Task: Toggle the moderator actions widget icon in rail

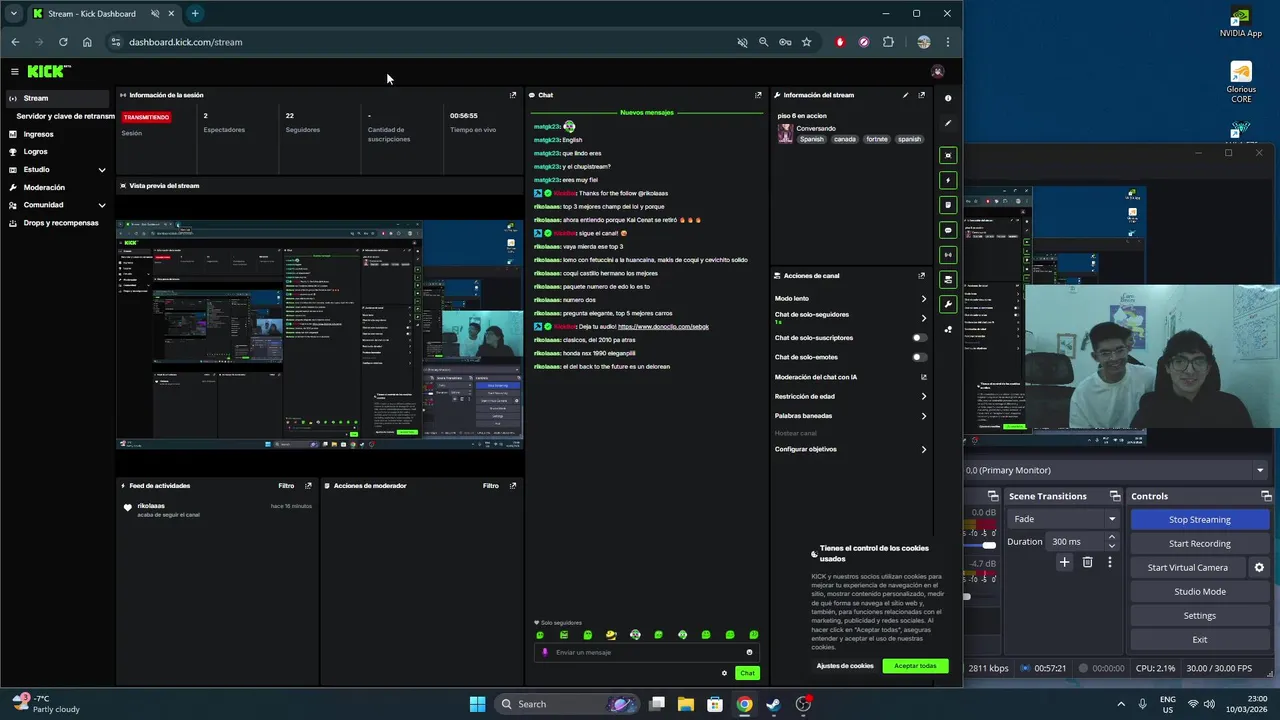Action: [x=948, y=279]
